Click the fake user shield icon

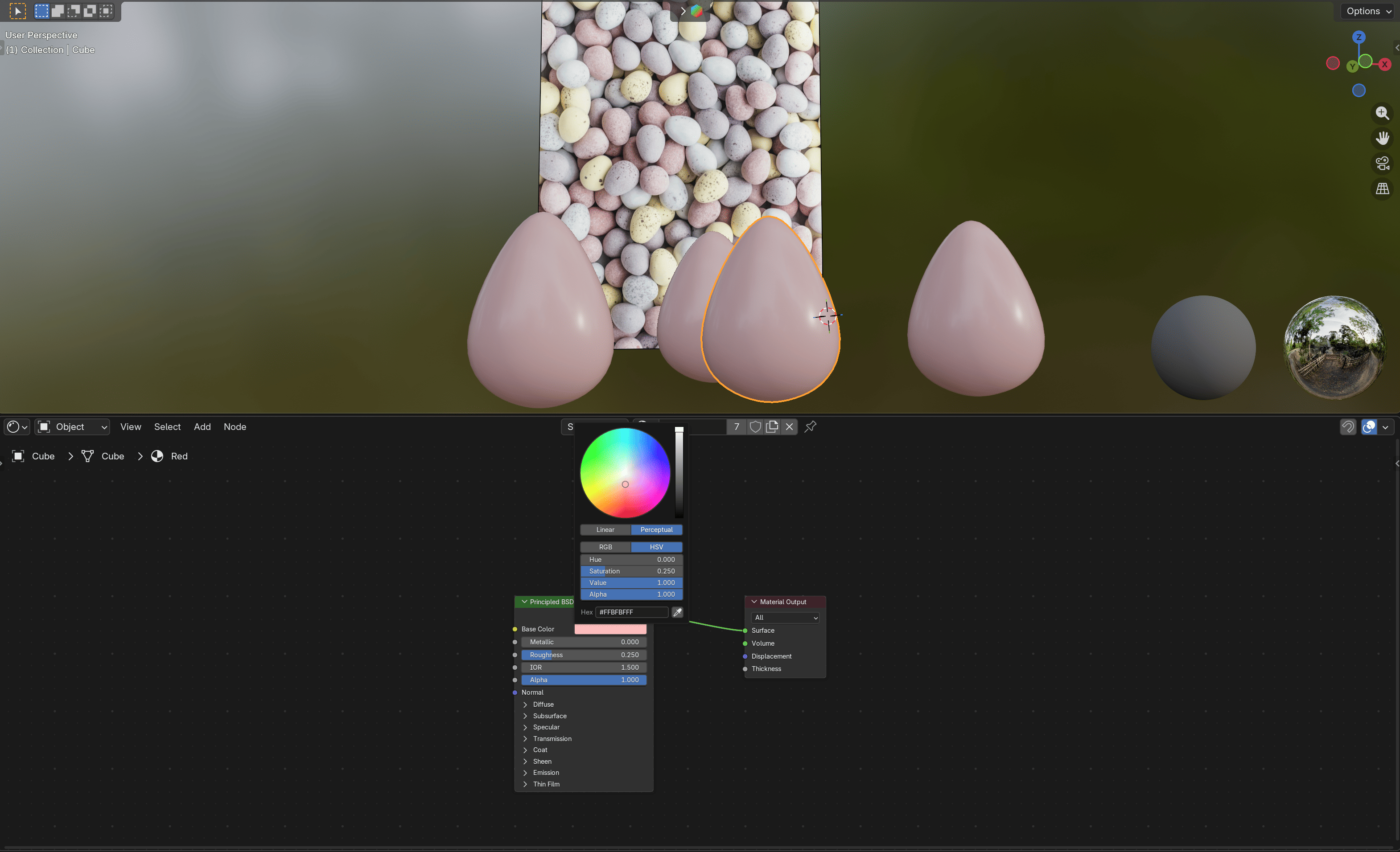755,426
